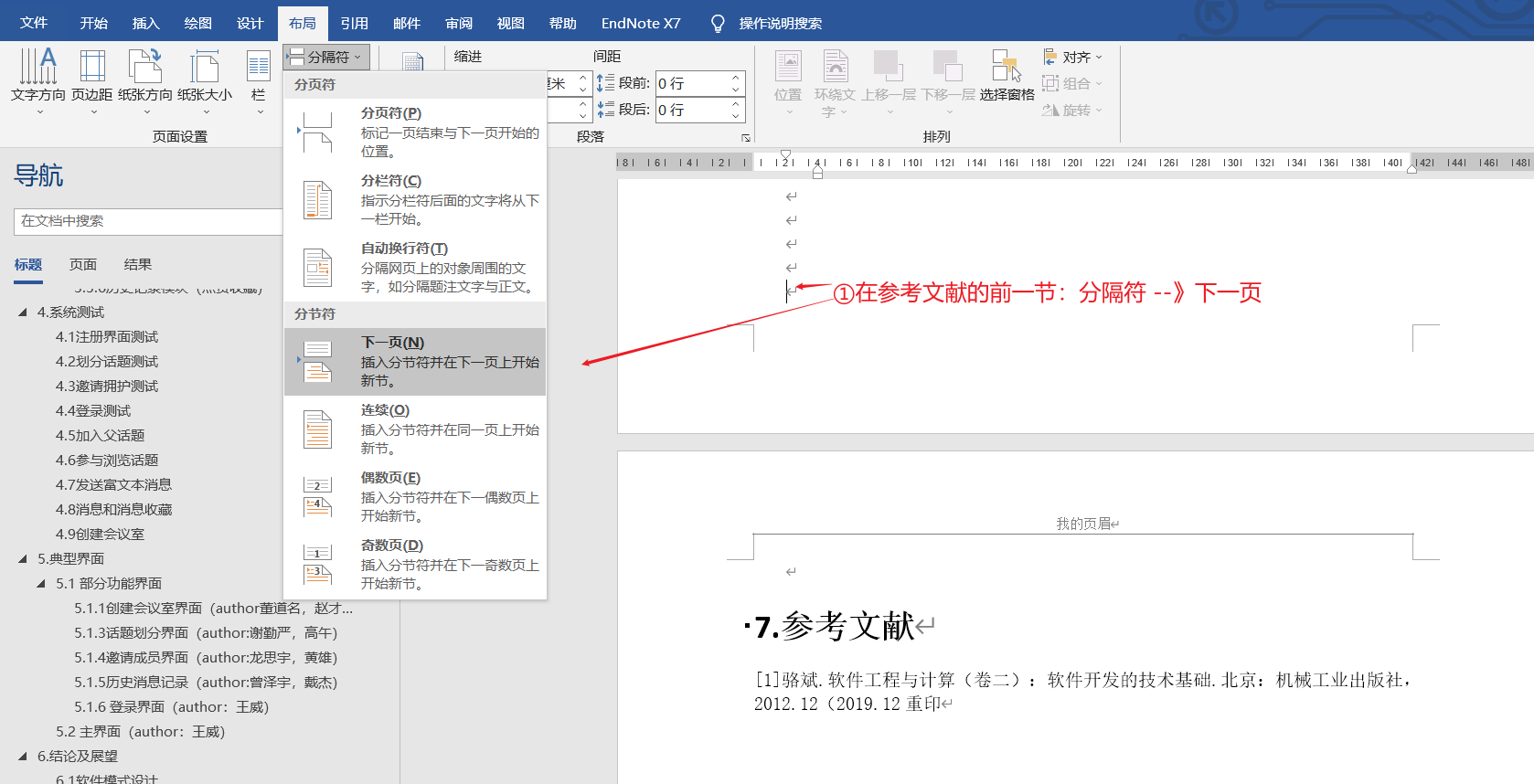Click the 下移一层 send backward icon
The width and height of the screenshot is (1534, 784).
(x=948, y=66)
